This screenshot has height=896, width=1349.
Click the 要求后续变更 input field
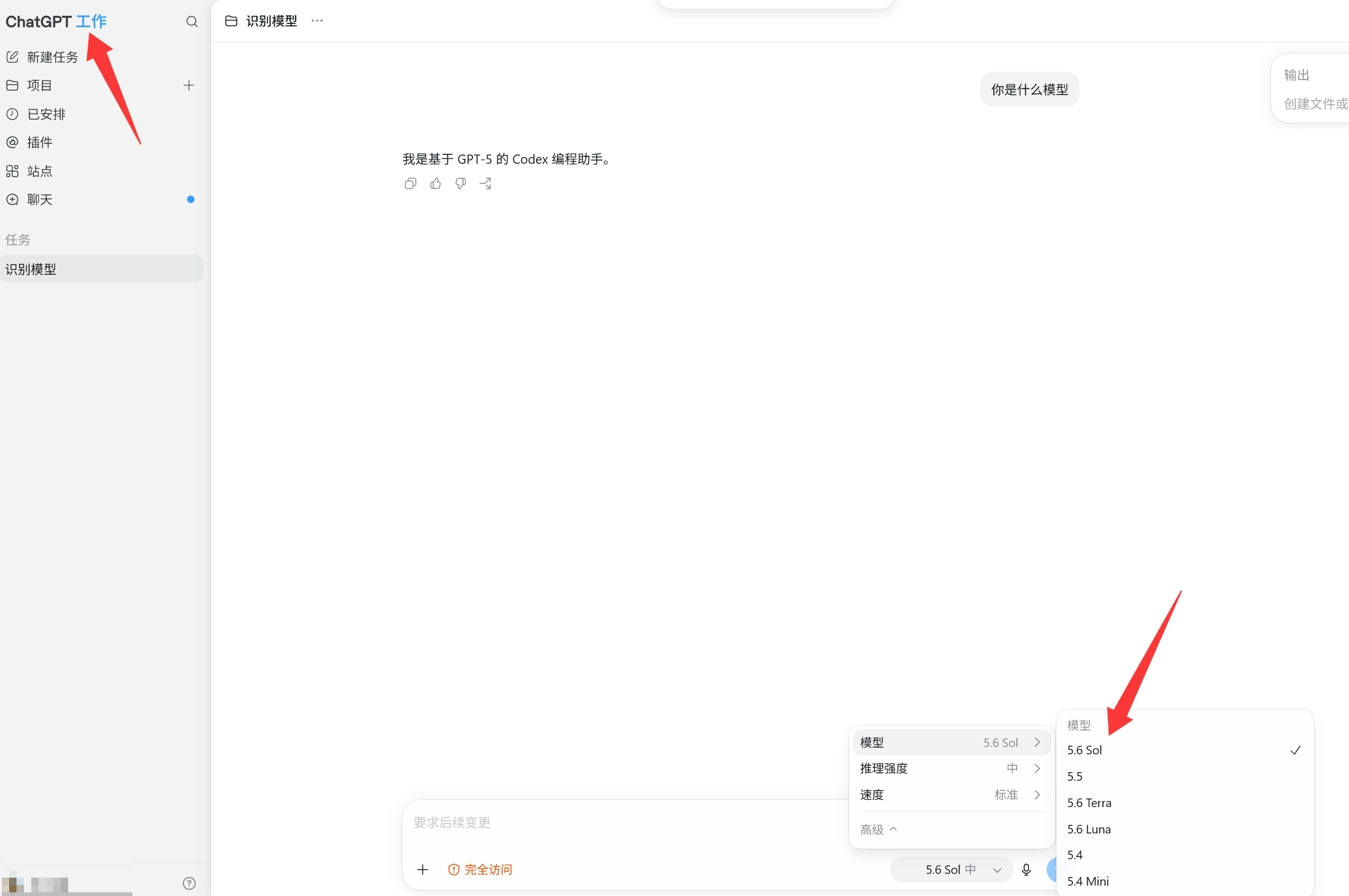tap(626, 823)
